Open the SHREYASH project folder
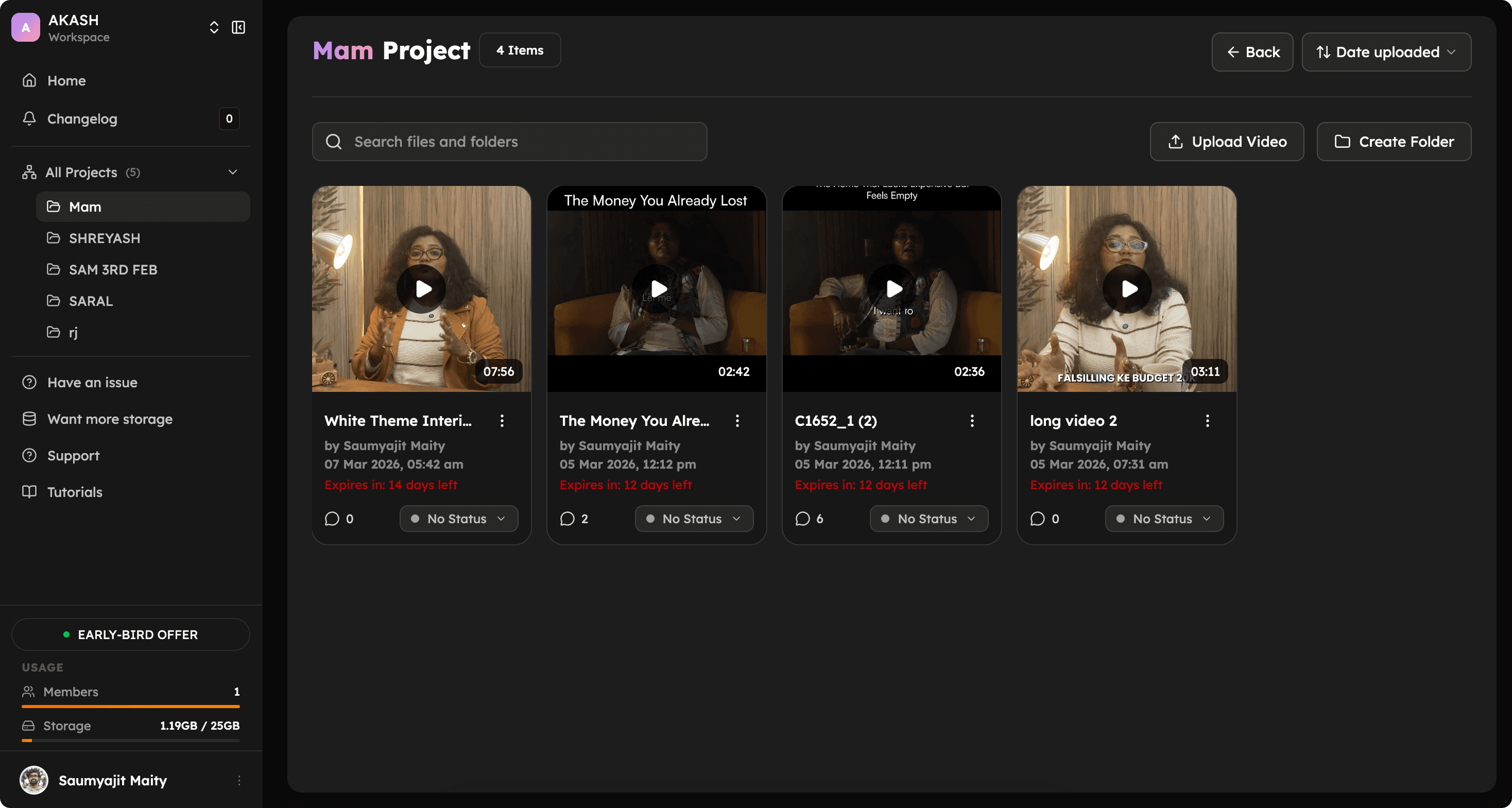 tap(105, 238)
